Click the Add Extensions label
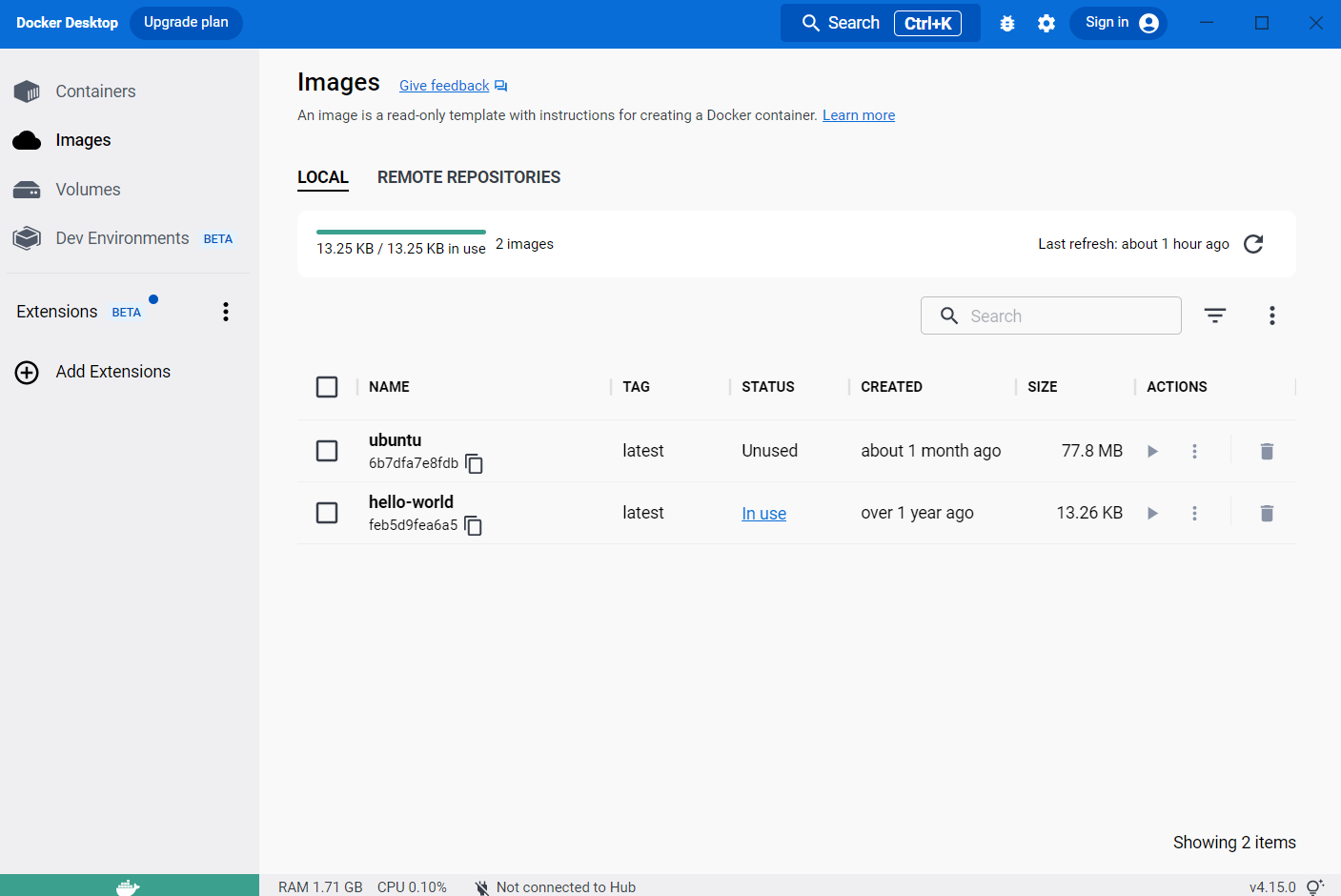This screenshot has width=1341, height=896. 112,372
